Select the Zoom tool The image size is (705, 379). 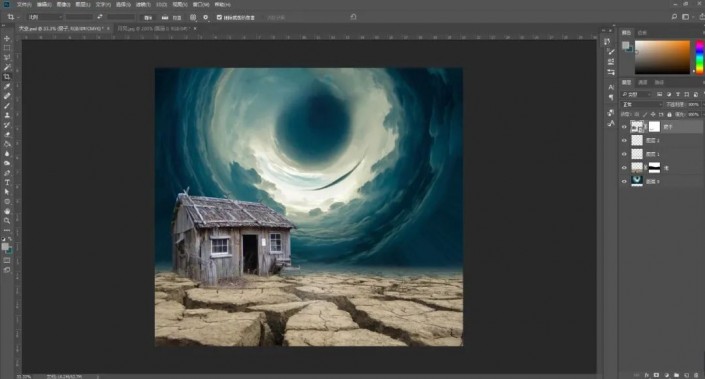pyautogui.click(x=7, y=221)
